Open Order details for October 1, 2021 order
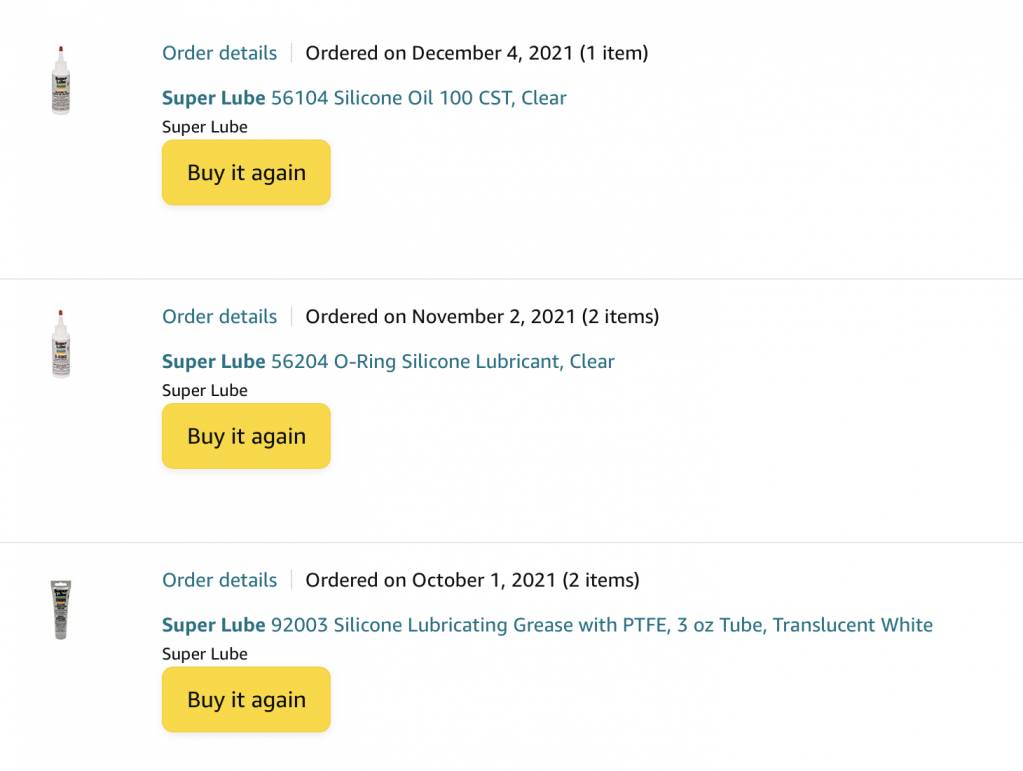The image size is (1023, 771). coord(219,580)
